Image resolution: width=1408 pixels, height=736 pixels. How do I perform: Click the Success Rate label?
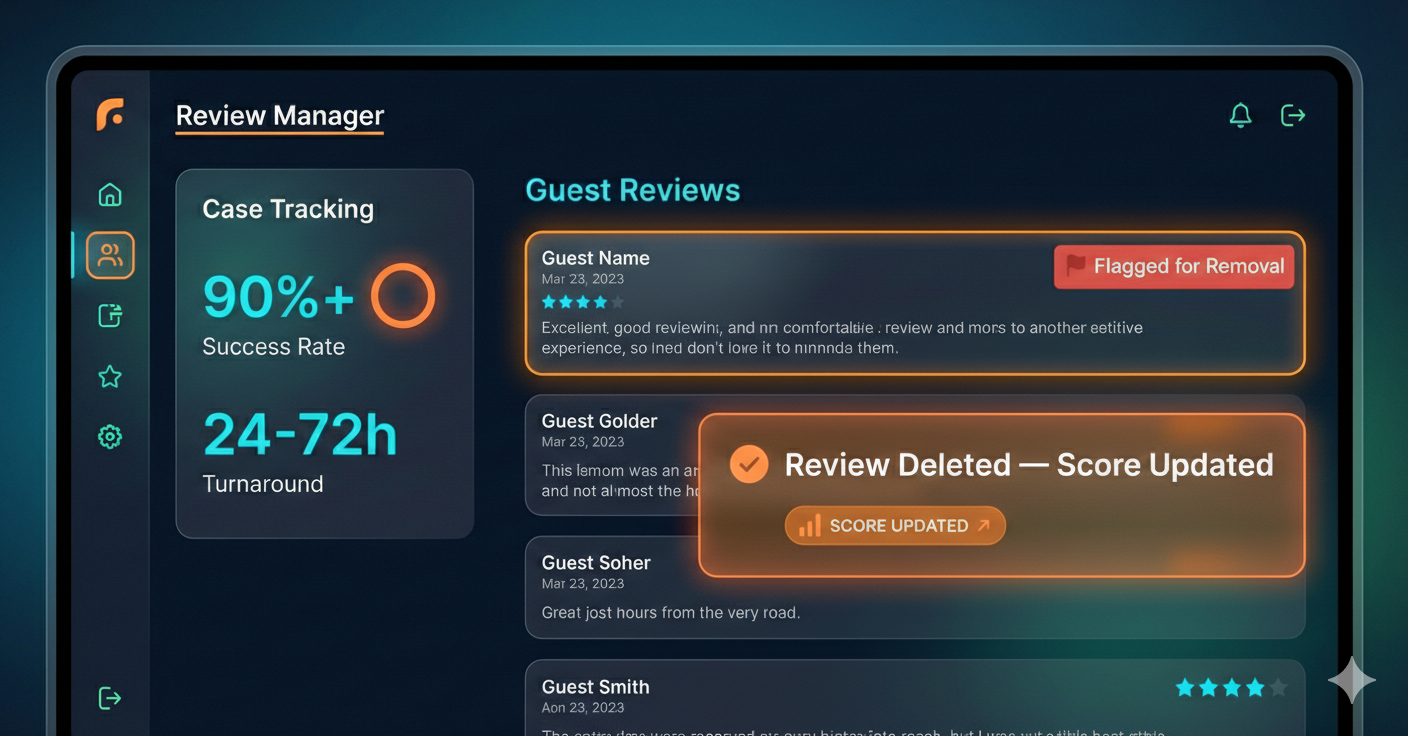273,347
